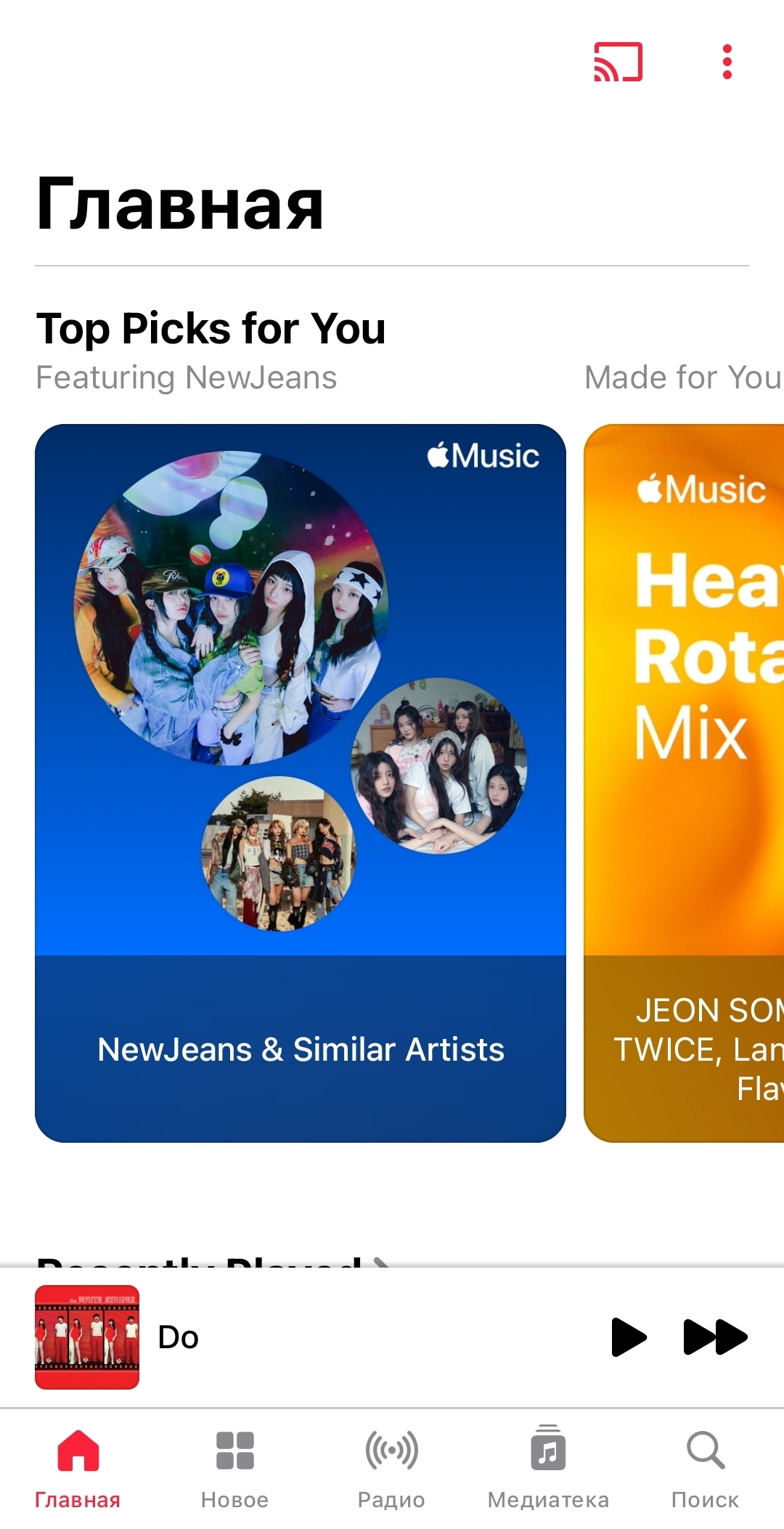
Task: Open the White Stripes album artwork thumbnail
Action: pyautogui.click(x=87, y=1337)
